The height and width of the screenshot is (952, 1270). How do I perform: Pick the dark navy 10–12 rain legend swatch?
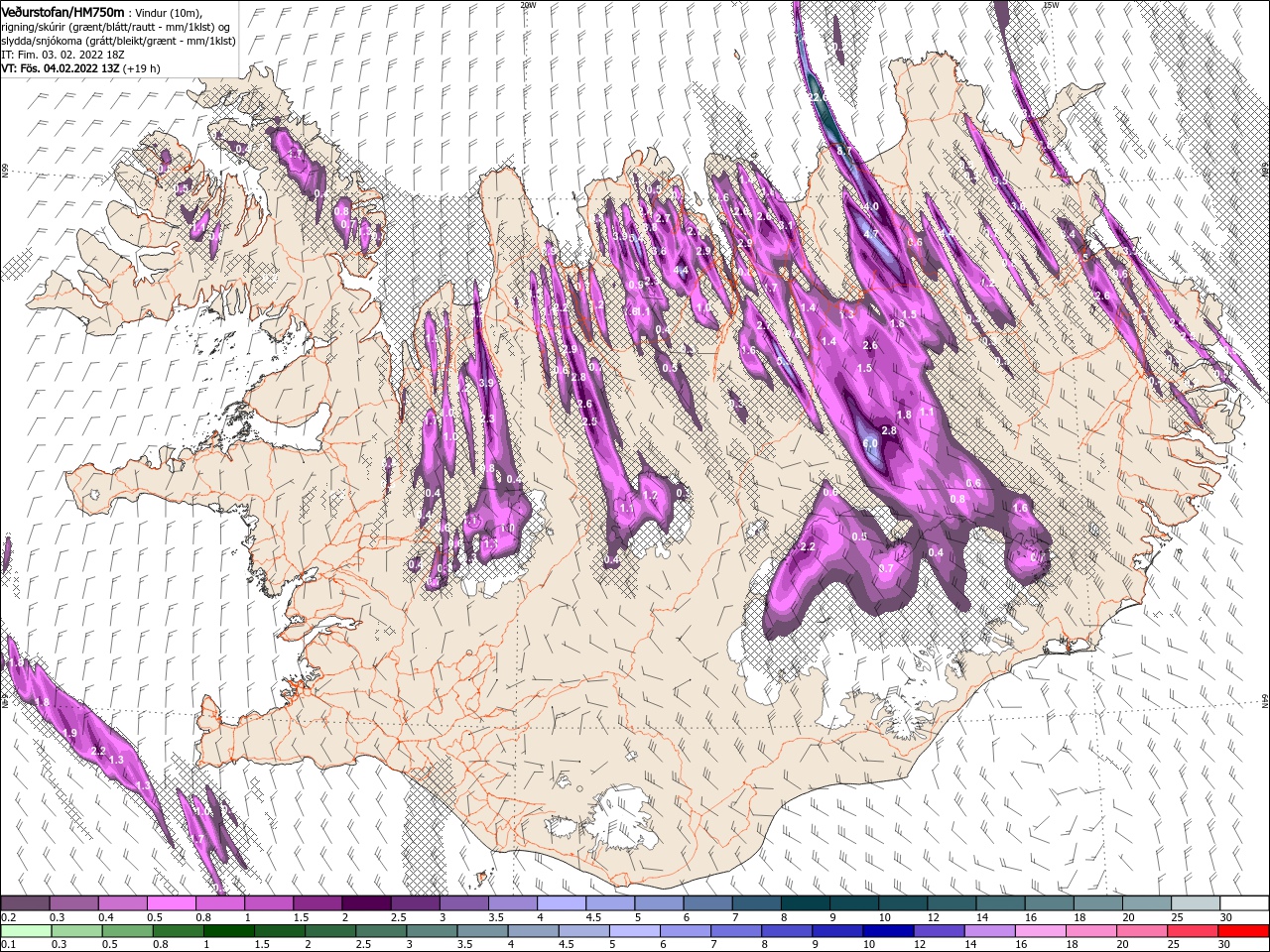click(x=886, y=931)
